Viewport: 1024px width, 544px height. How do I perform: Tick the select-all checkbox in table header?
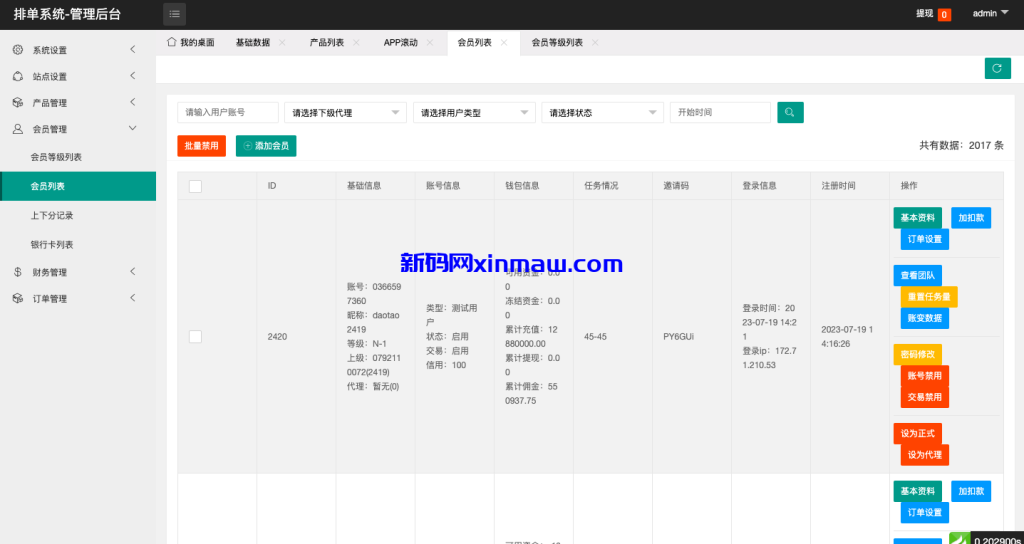coord(195,186)
